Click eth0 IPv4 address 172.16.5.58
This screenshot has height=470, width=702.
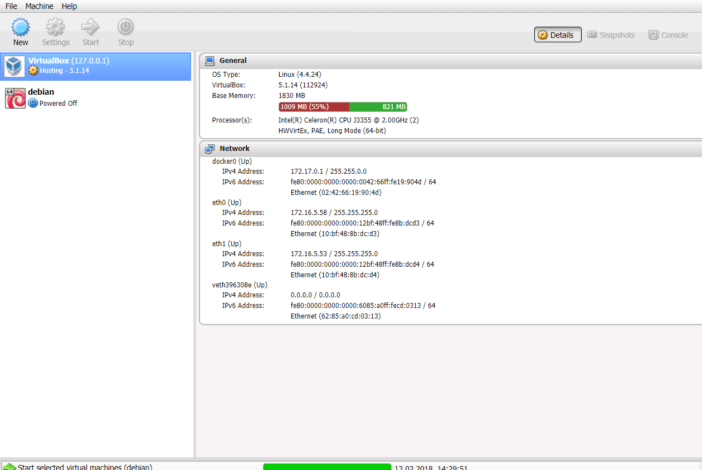(334, 213)
